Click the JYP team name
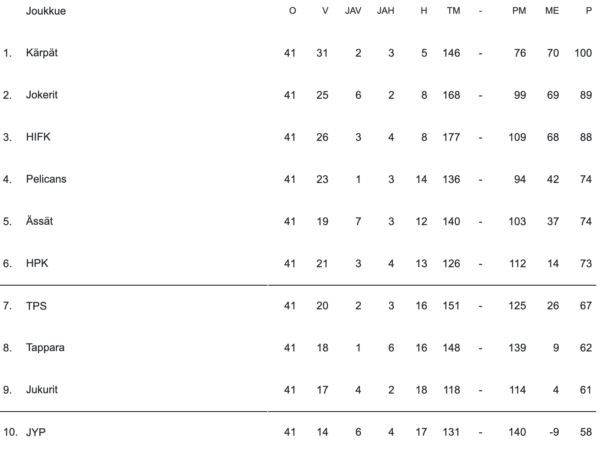This screenshot has width=600, height=451. click(x=36, y=432)
